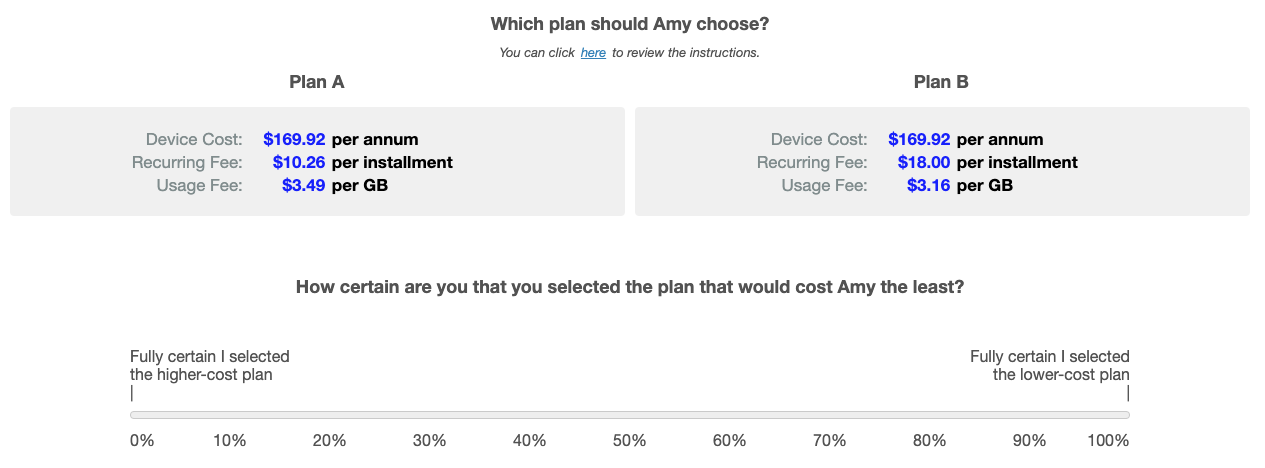The width and height of the screenshot is (1265, 468).
Task: Set certainty slider to 40%
Action: click(530, 415)
